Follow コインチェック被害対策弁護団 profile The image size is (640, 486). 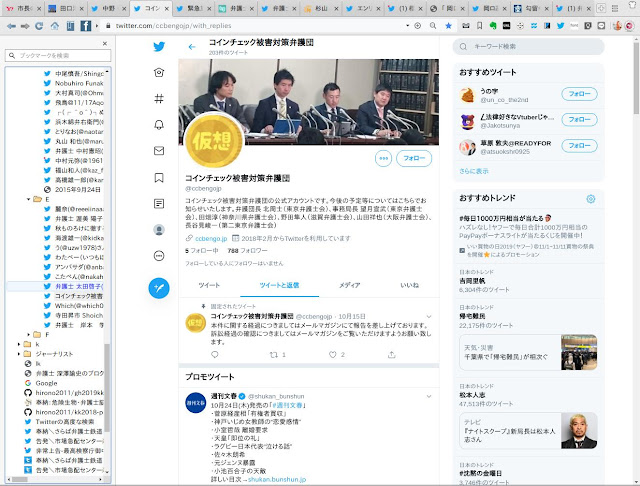tap(414, 158)
